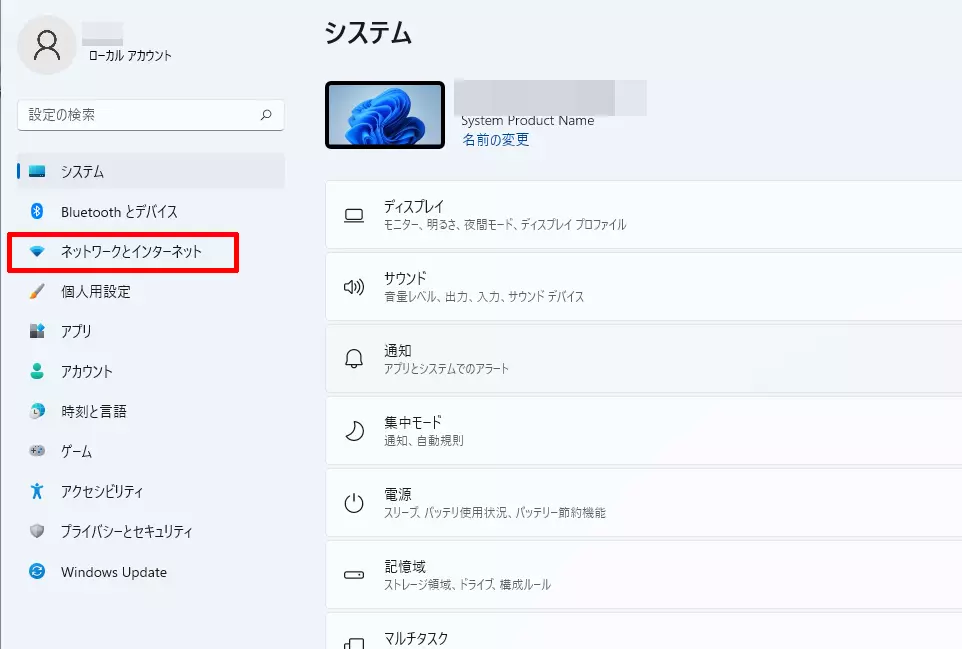Viewport: 962px width, 649px height.
Task: Open the サウンド settings card
Action: point(644,286)
